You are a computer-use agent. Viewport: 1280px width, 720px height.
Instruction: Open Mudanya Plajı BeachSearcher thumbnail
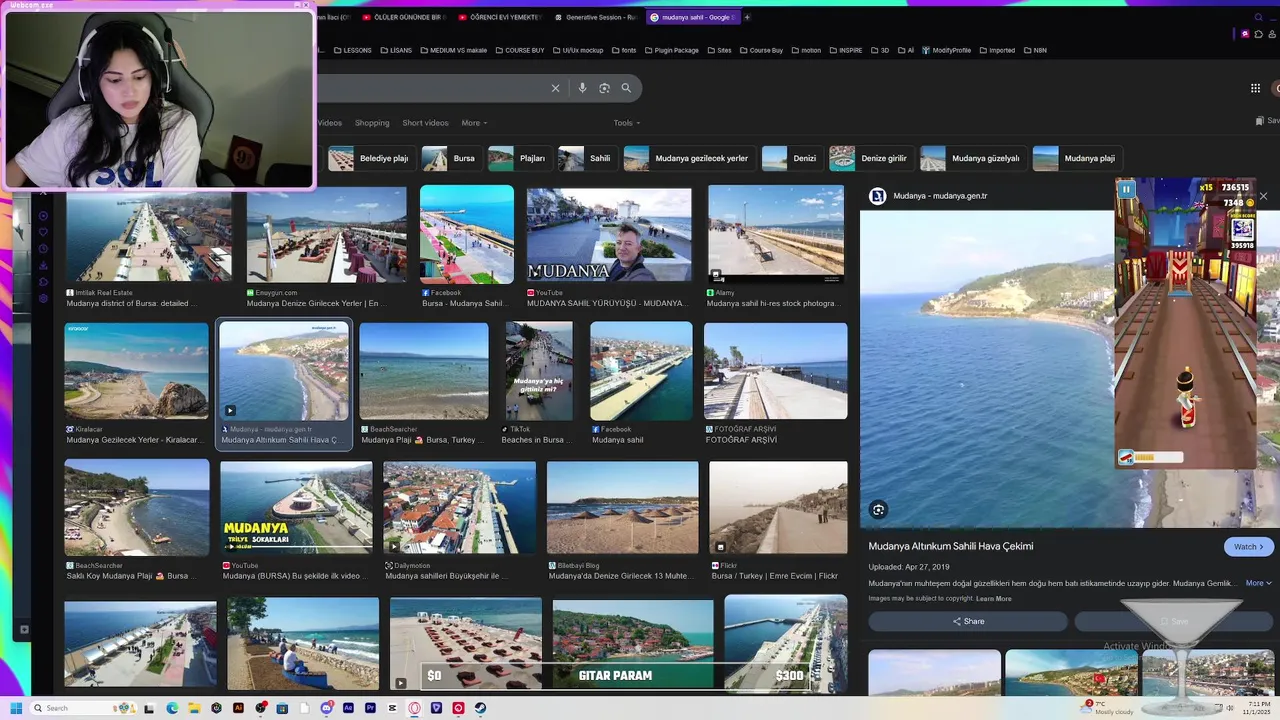coord(424,371)
